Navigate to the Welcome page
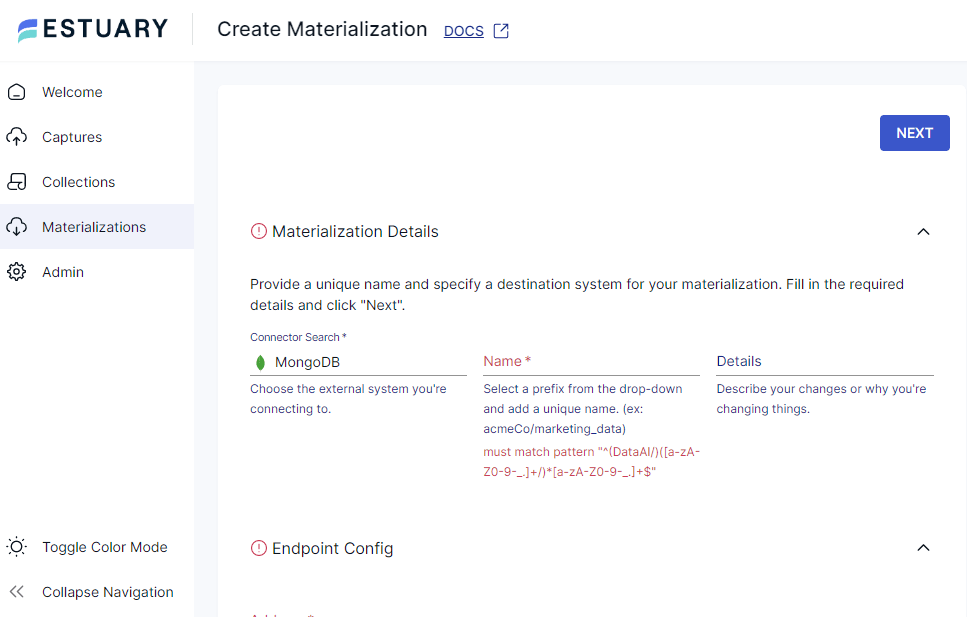967x617 pixels. pyautogui.click(x=72, y=92)
